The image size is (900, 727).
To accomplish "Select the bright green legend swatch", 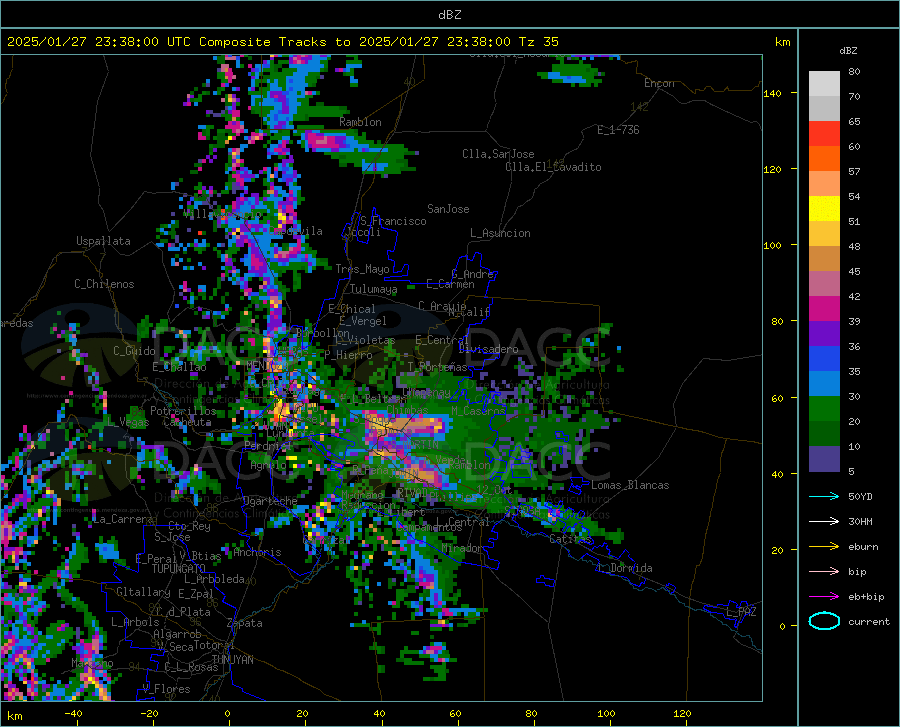I will coord(824,409).
